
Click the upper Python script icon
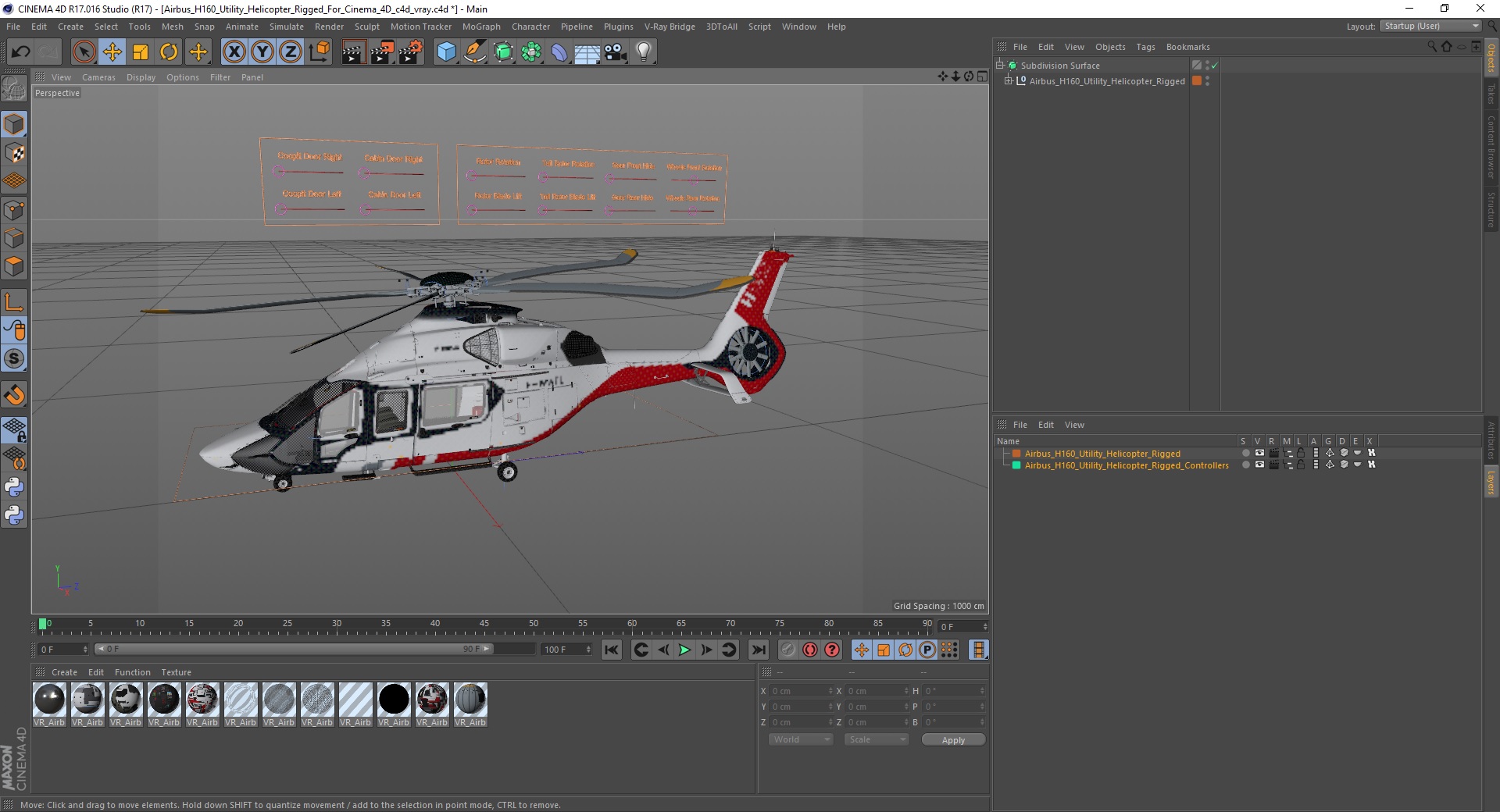coord(14,487)
